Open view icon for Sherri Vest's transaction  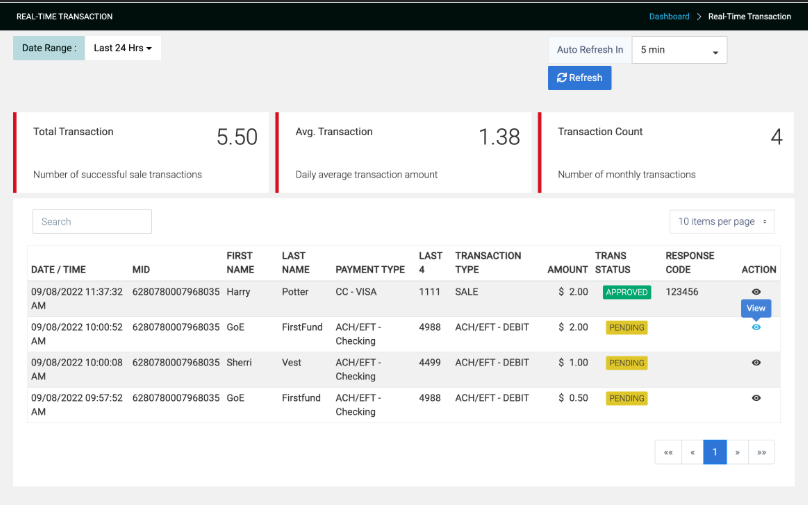coord(756,362)
